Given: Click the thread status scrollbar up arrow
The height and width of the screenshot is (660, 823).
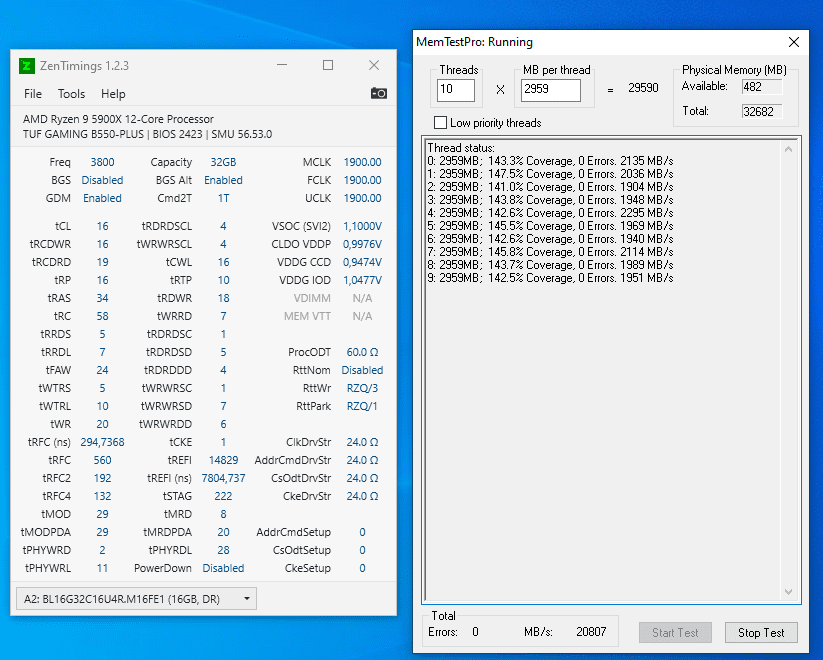Looking at the screenshot, I should pyautogui.click(x=788, y=150).
